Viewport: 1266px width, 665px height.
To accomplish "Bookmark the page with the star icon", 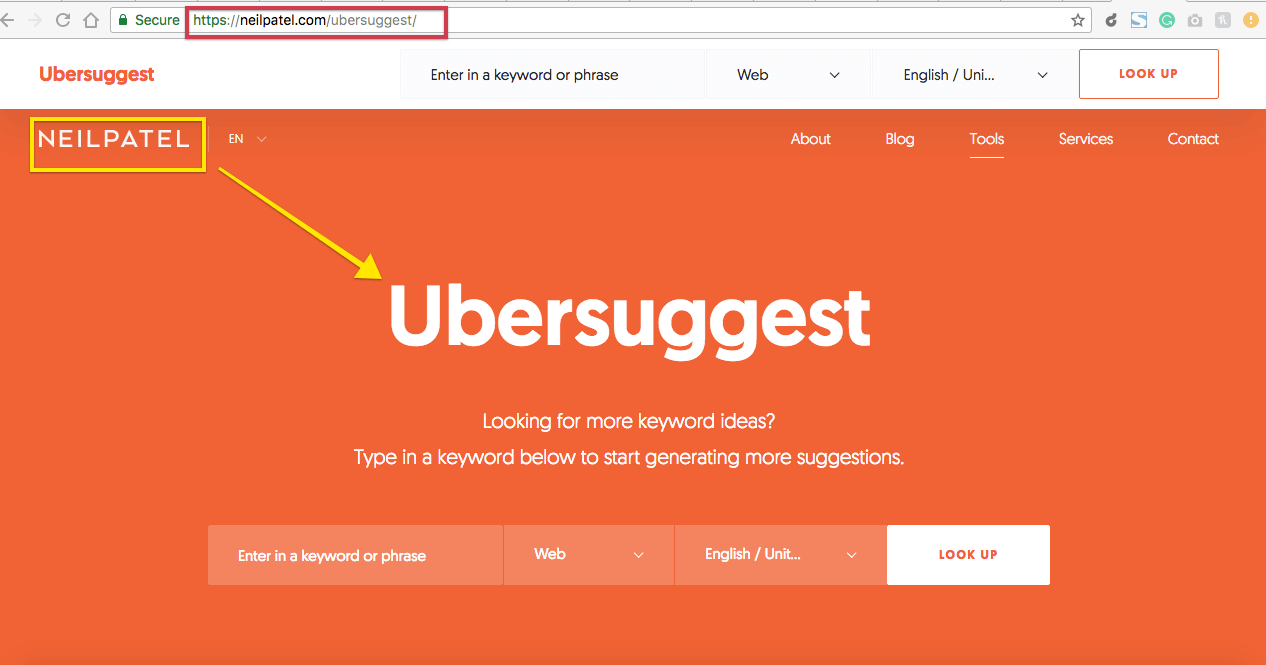I will coord(1078,20).
